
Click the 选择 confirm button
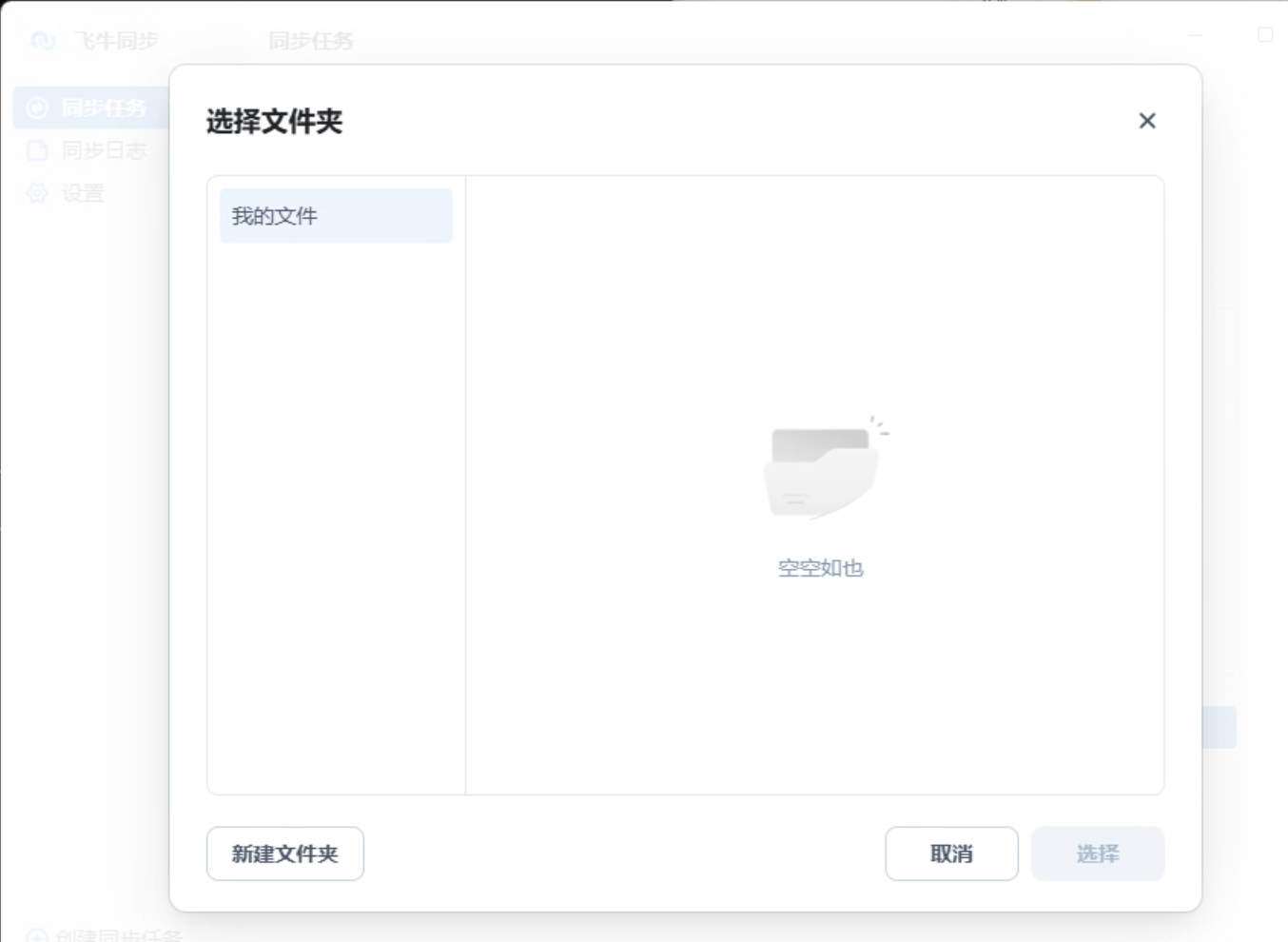pyautogui.click(x=1098, y=854)
